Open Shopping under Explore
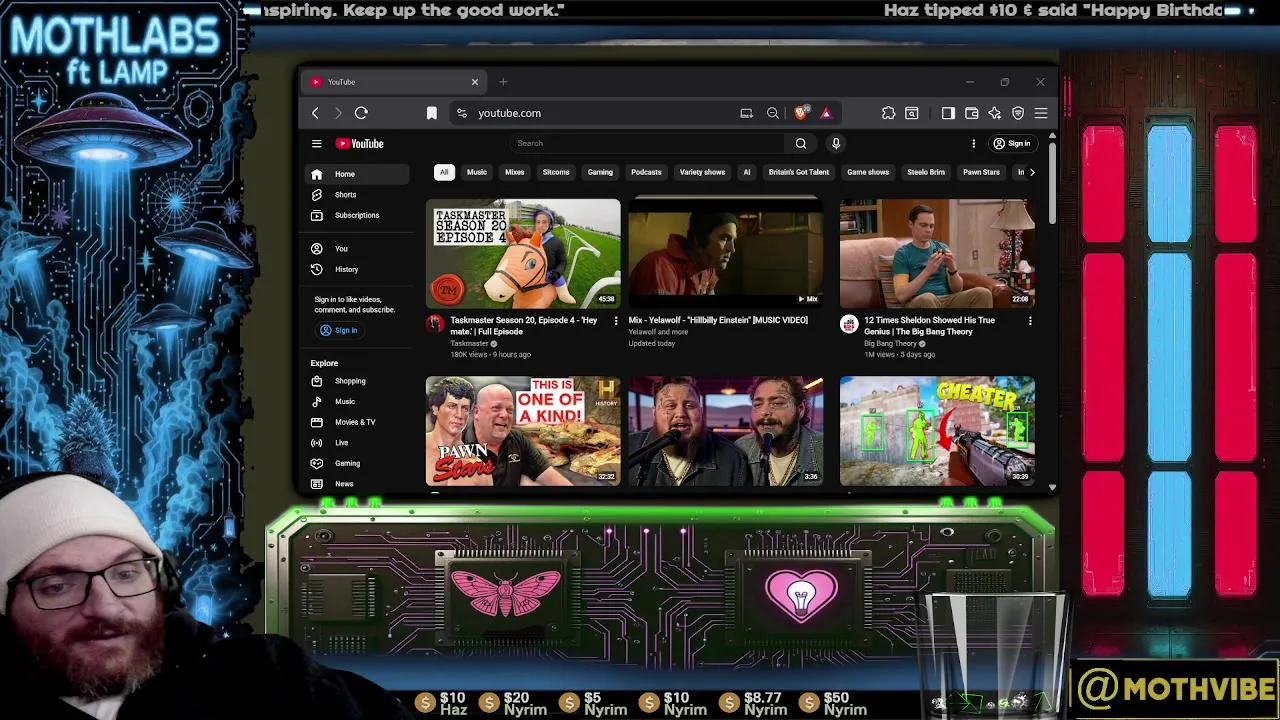The image size is (1280, 720). (x=357, y=381)
